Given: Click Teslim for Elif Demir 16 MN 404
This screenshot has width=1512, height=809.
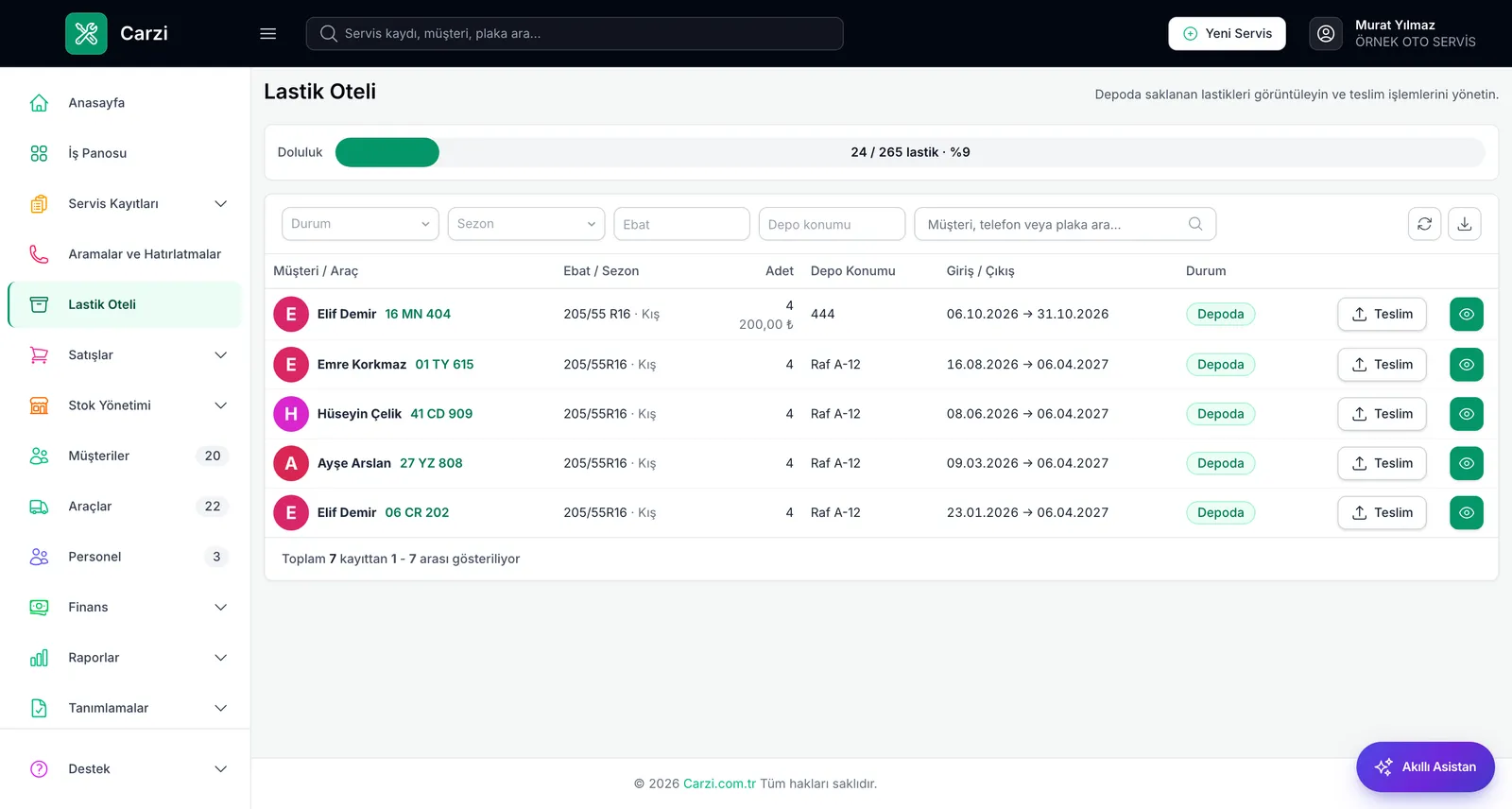Looking at the screenshot, I should [1382, 314].
